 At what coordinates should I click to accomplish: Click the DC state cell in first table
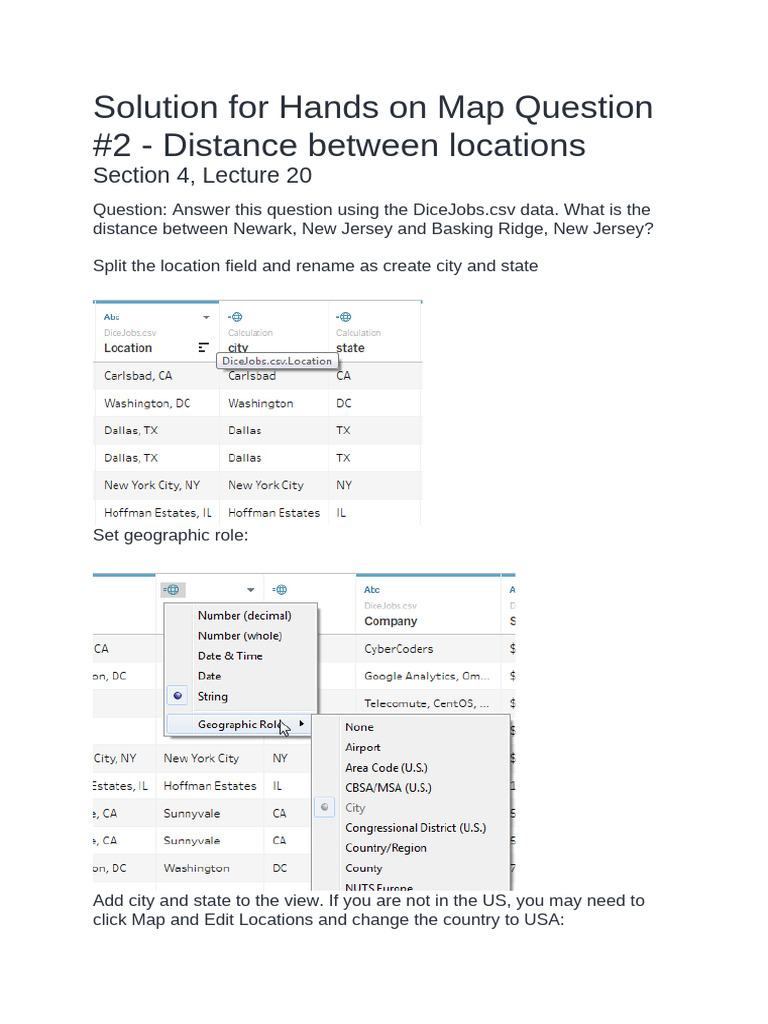click(x=344, y=403)
